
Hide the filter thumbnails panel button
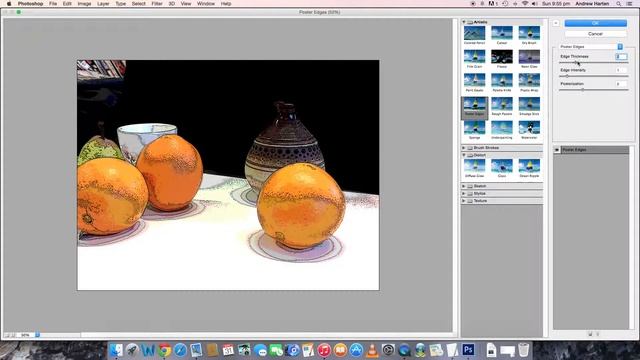tap(556, 23)
